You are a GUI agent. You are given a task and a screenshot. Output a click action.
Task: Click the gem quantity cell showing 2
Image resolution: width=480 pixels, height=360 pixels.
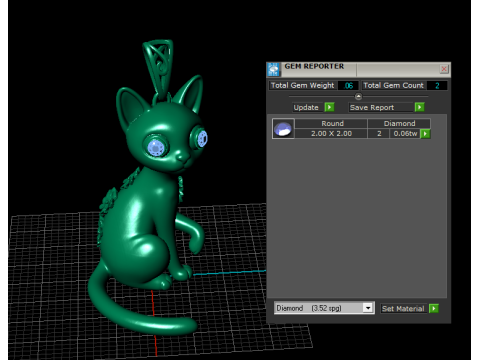[379, 133]
